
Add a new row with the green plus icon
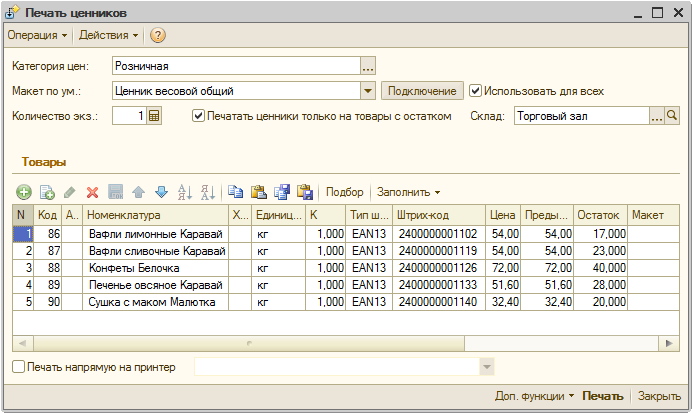24,192
